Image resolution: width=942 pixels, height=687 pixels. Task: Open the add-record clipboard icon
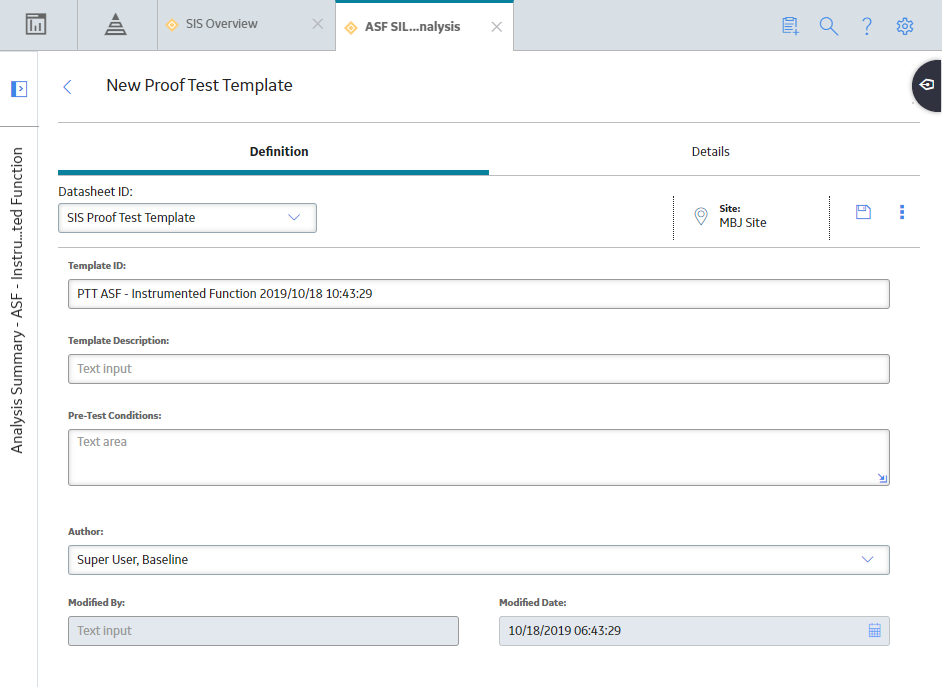click(791, 26)
